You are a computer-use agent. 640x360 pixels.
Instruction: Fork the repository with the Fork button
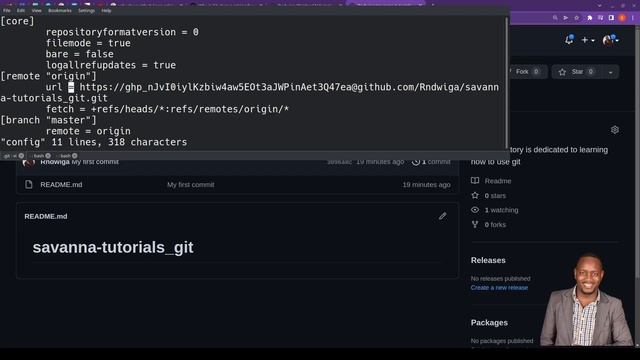[x=527, y=72]
